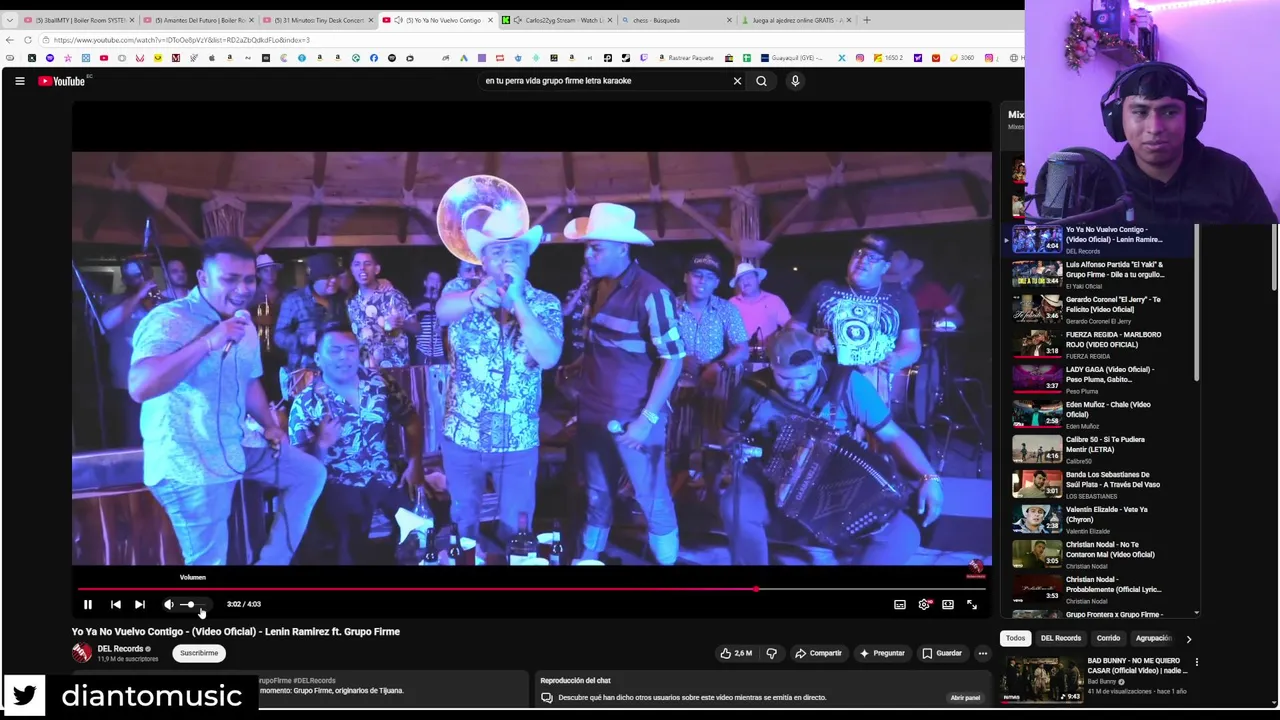This screenshot has width=1280, height=720.
Task: Switch to 31 Minutos Tiny Desk tab
Action: [x=318, y=20]
